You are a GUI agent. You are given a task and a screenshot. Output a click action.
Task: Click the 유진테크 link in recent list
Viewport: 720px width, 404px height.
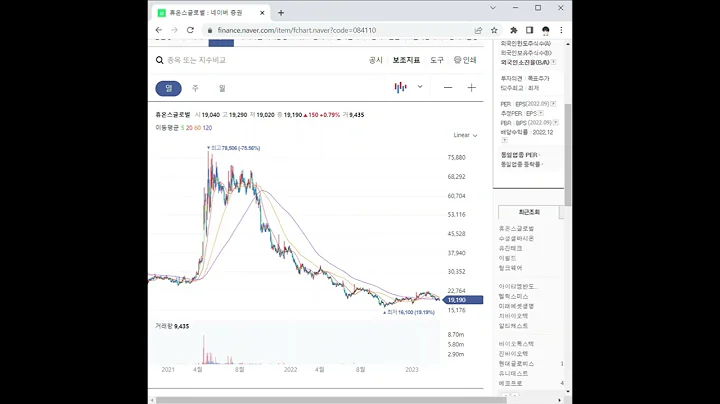(510, 248)
